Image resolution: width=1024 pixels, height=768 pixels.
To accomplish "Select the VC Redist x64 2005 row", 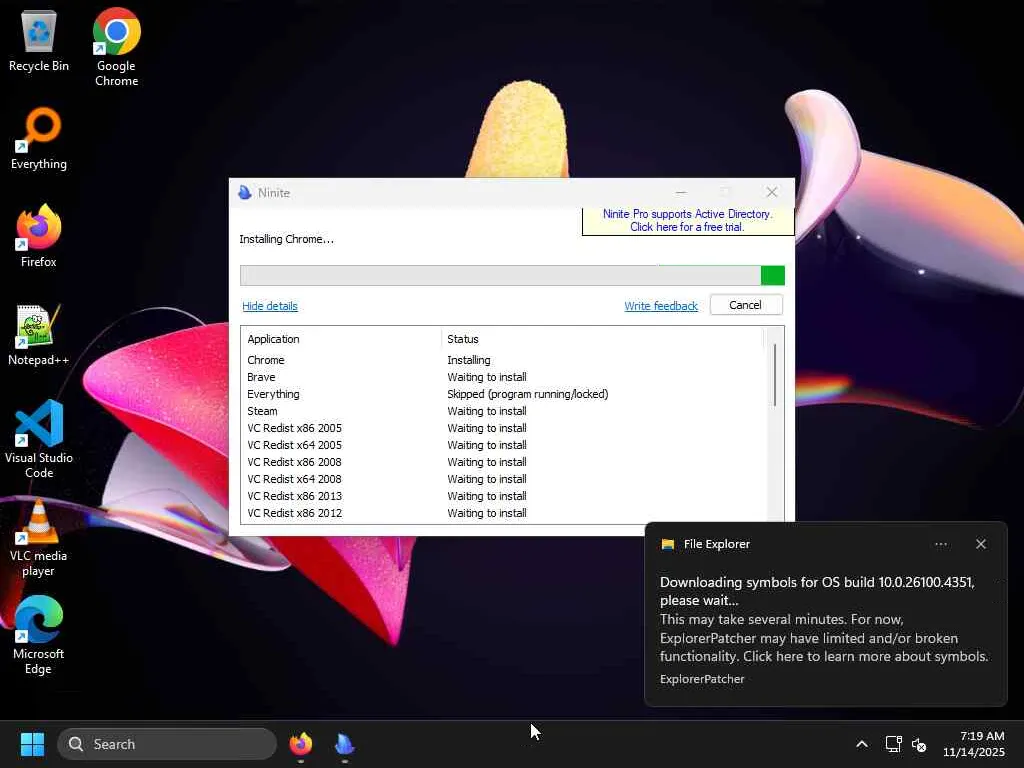I will point(503,445).
